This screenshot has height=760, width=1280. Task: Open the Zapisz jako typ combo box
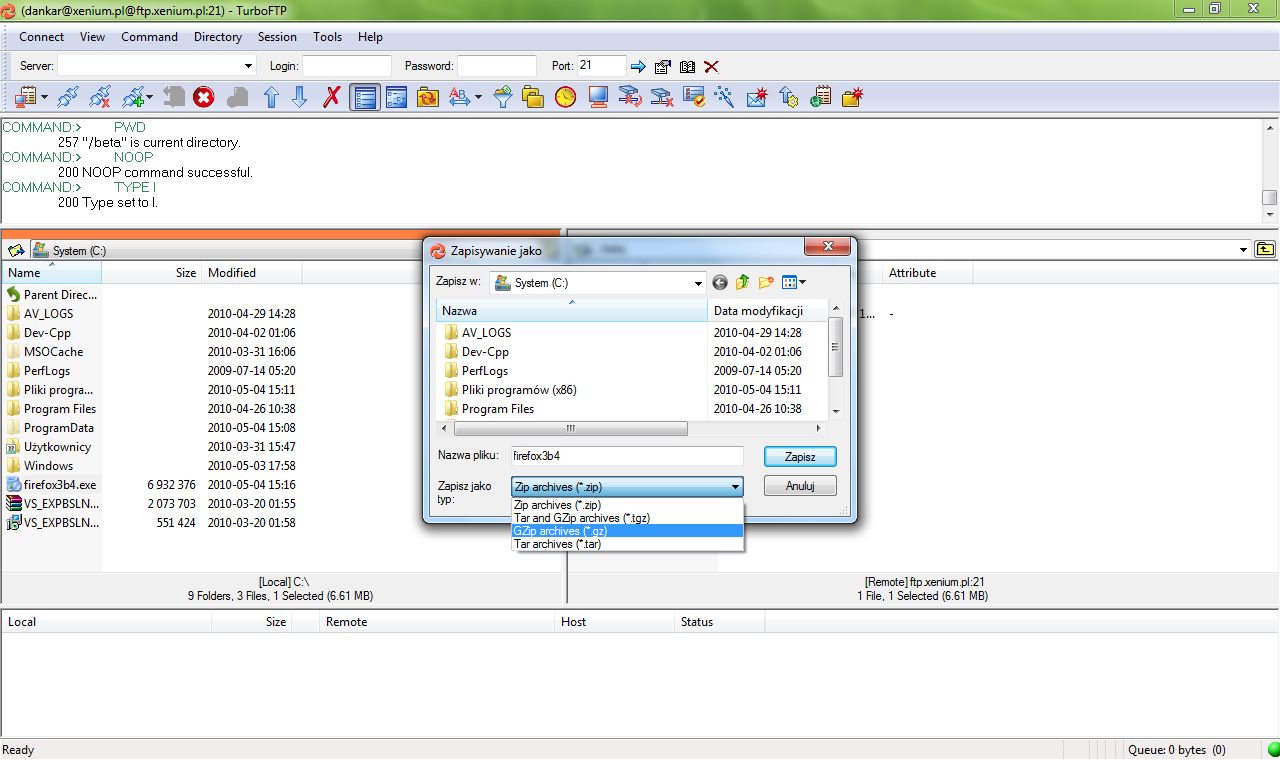[x=627, y=487]
